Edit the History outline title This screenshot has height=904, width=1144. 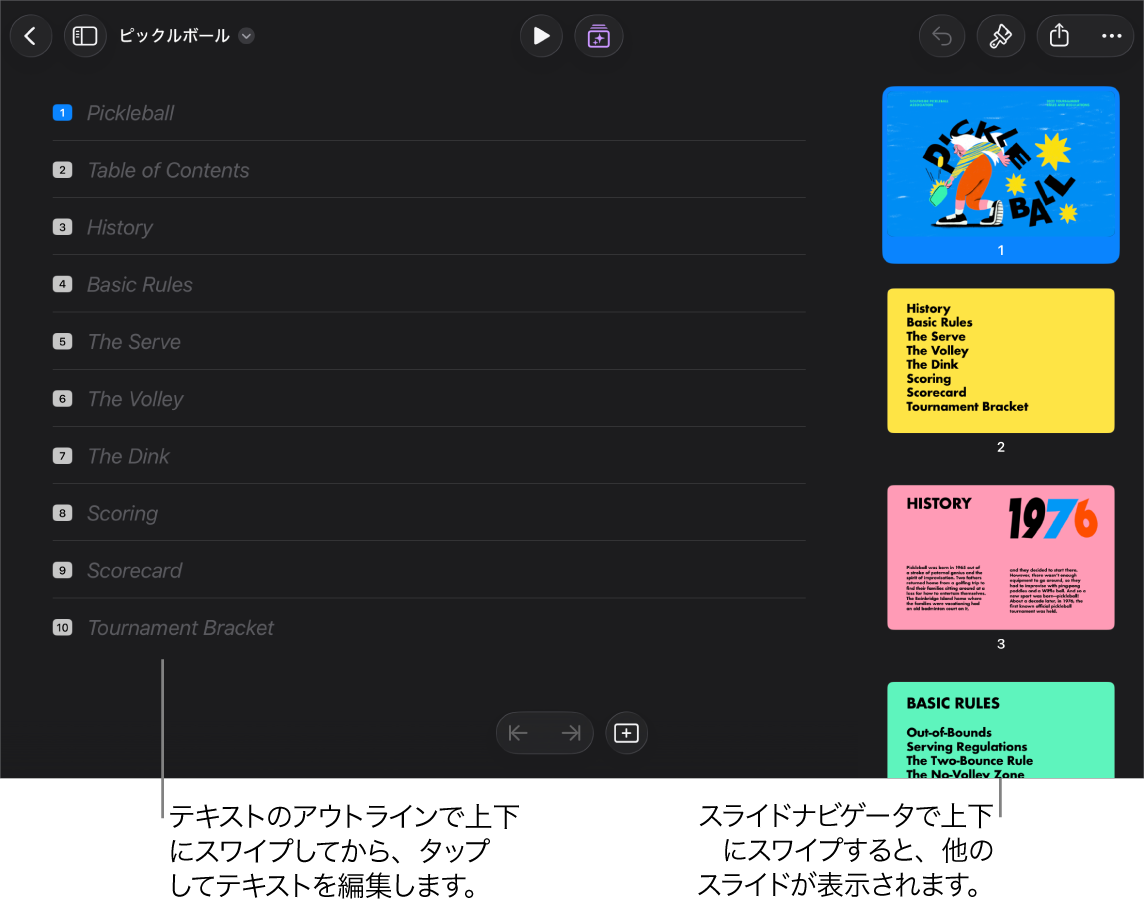(120, 228)
